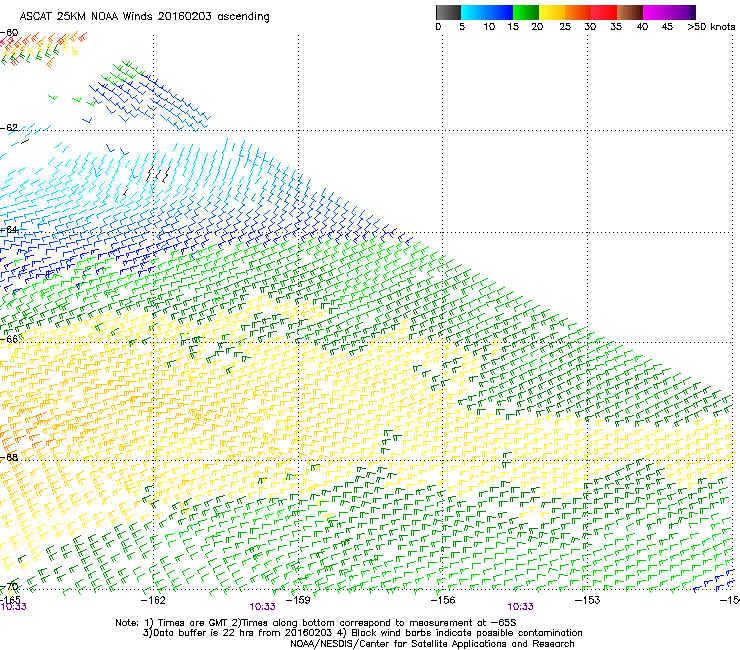Click the -62 latitude label
Image resolution: width=740 pixels, height=650 pixels.
9,128
